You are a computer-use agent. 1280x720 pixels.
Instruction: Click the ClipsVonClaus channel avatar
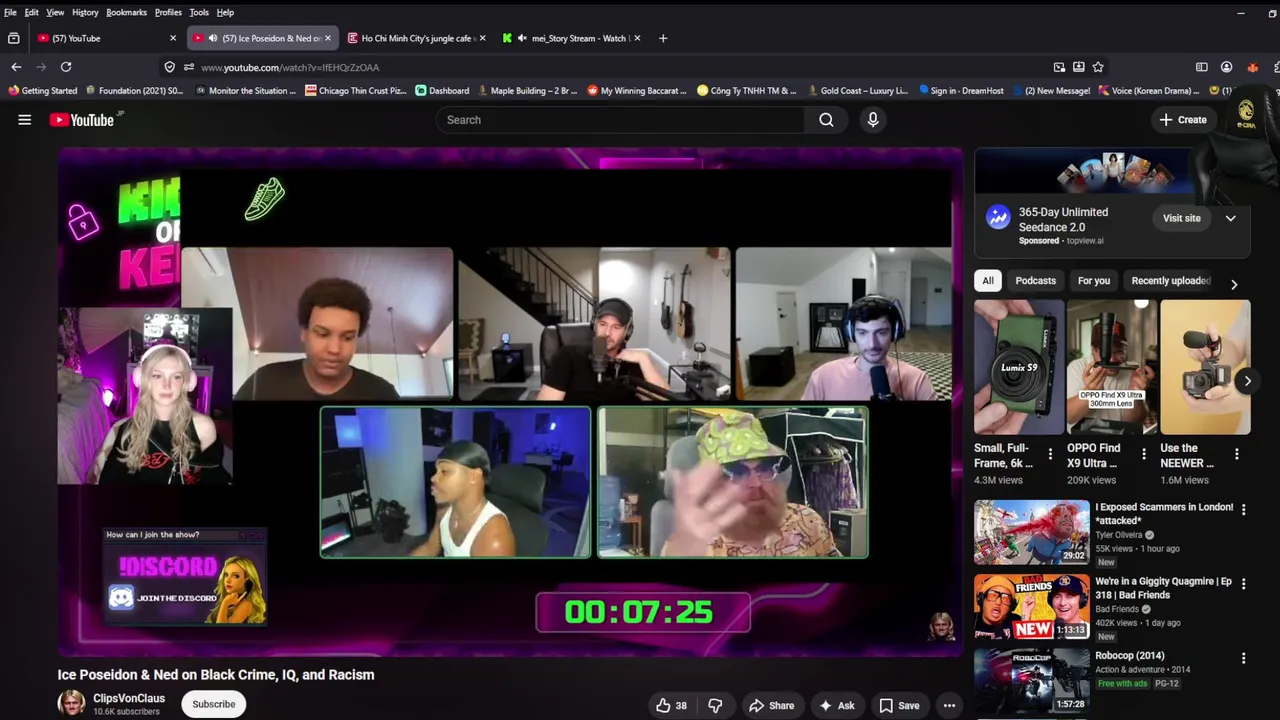[x=71, y=703]
